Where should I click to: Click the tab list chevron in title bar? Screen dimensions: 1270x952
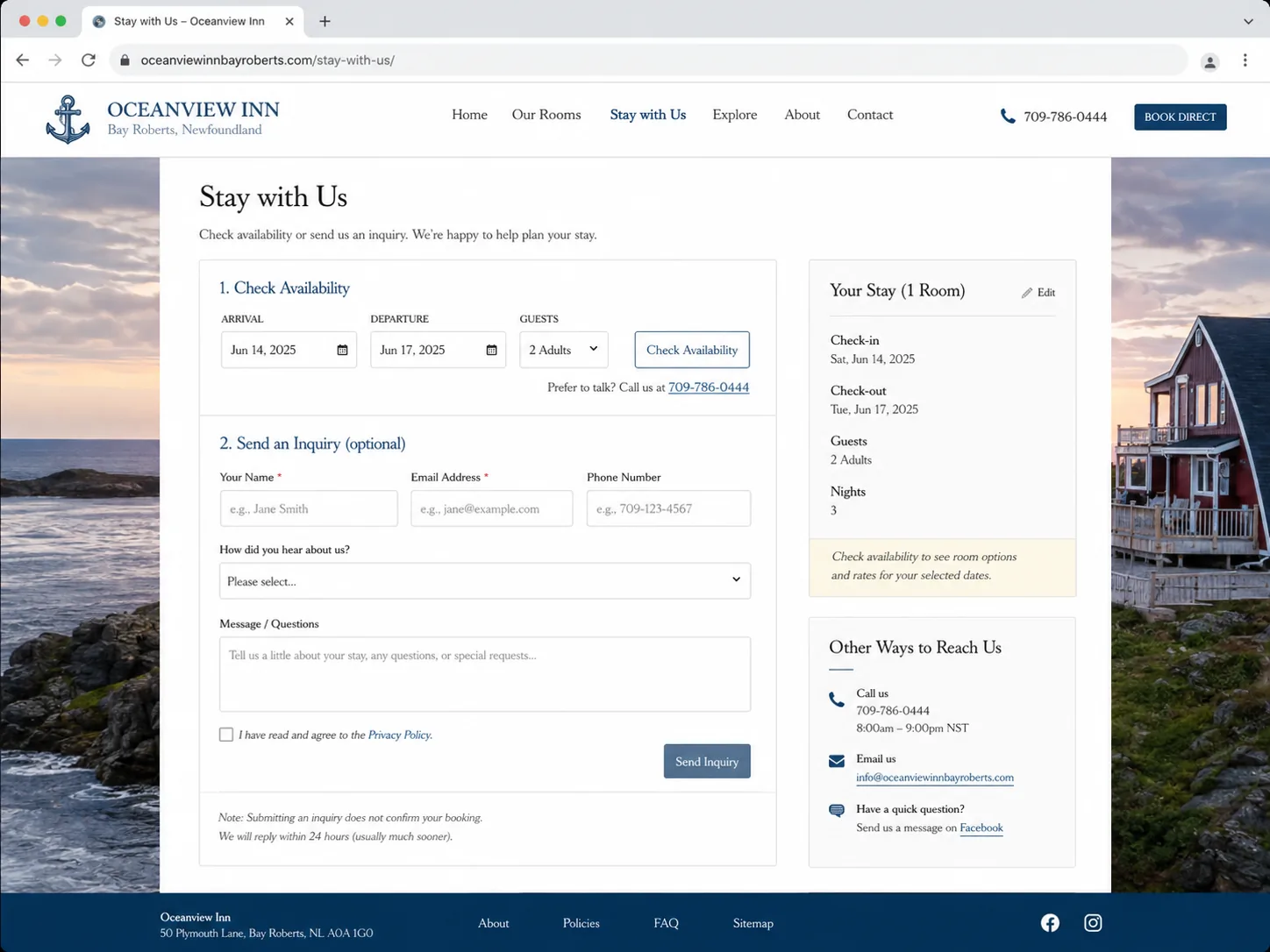coord(1248,21)
